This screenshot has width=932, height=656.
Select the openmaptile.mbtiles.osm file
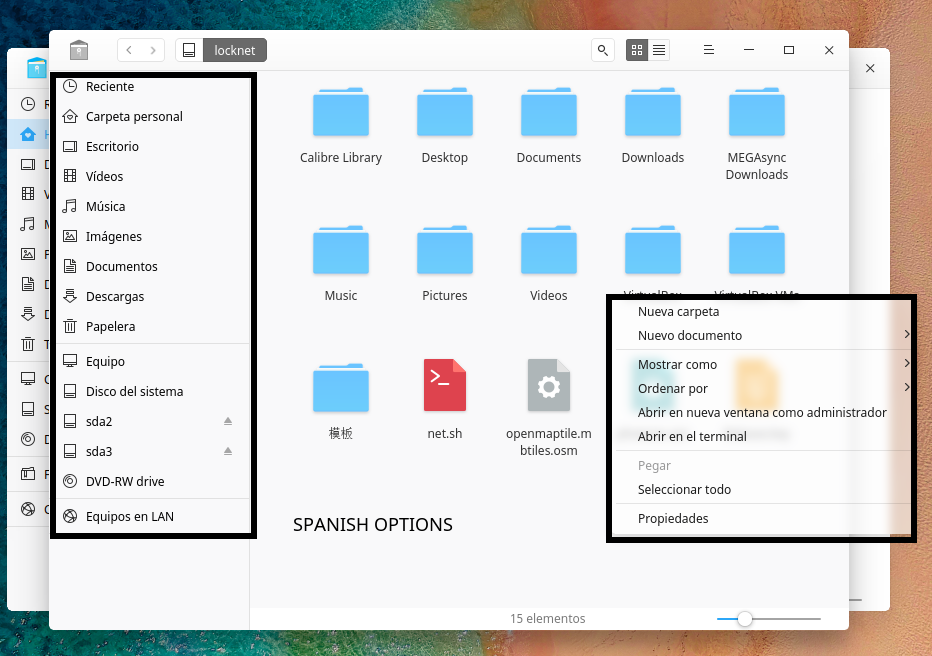549,409
